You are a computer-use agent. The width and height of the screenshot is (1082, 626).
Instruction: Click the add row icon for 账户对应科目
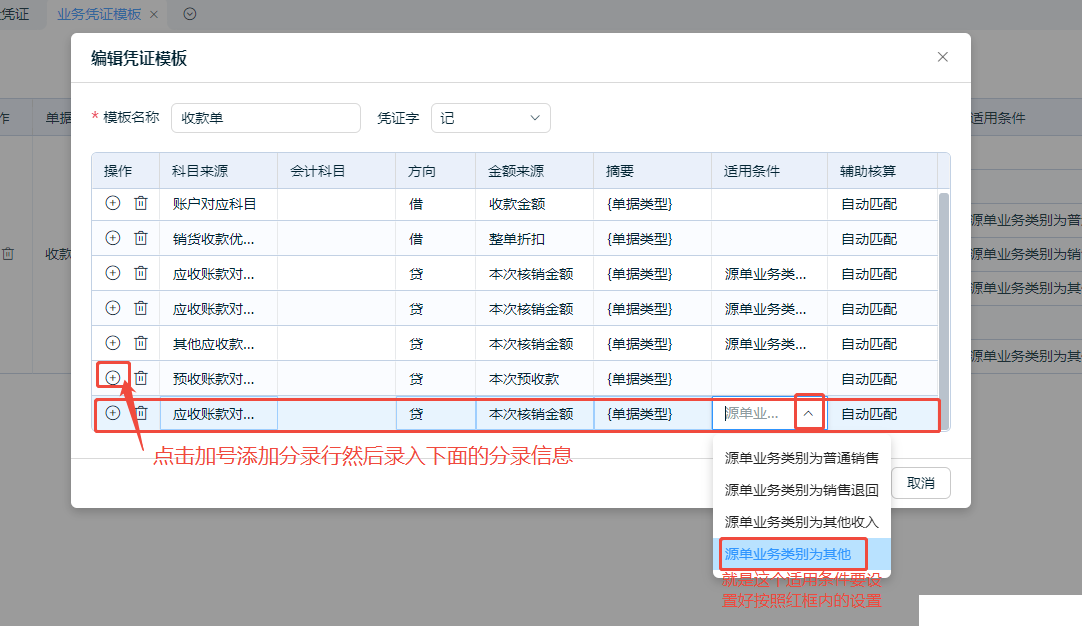113,203
